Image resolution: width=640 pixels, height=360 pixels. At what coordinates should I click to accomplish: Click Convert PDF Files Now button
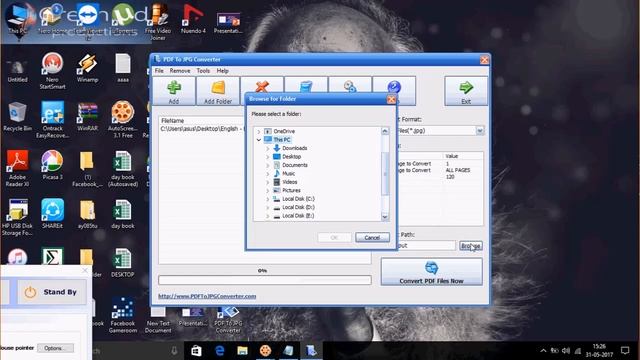(431, 272)
